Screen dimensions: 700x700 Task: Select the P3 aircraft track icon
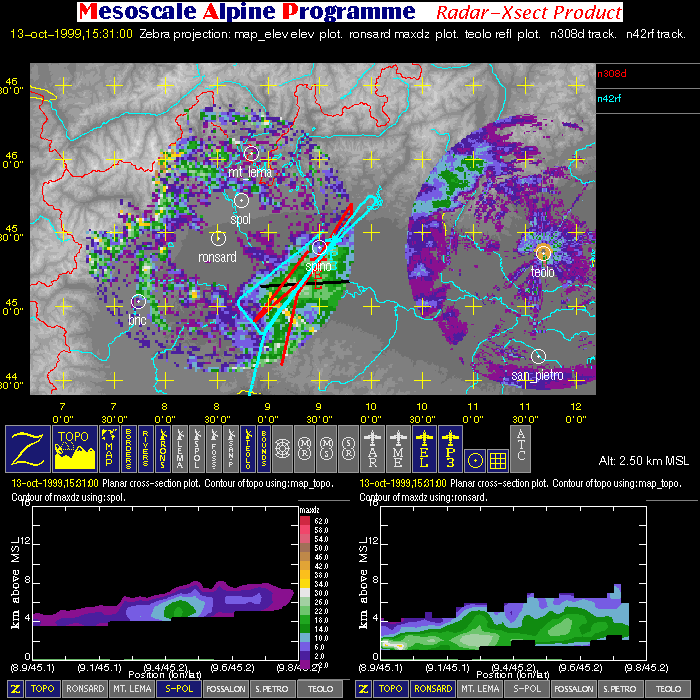pyautogui.click(x=447, y=448)
